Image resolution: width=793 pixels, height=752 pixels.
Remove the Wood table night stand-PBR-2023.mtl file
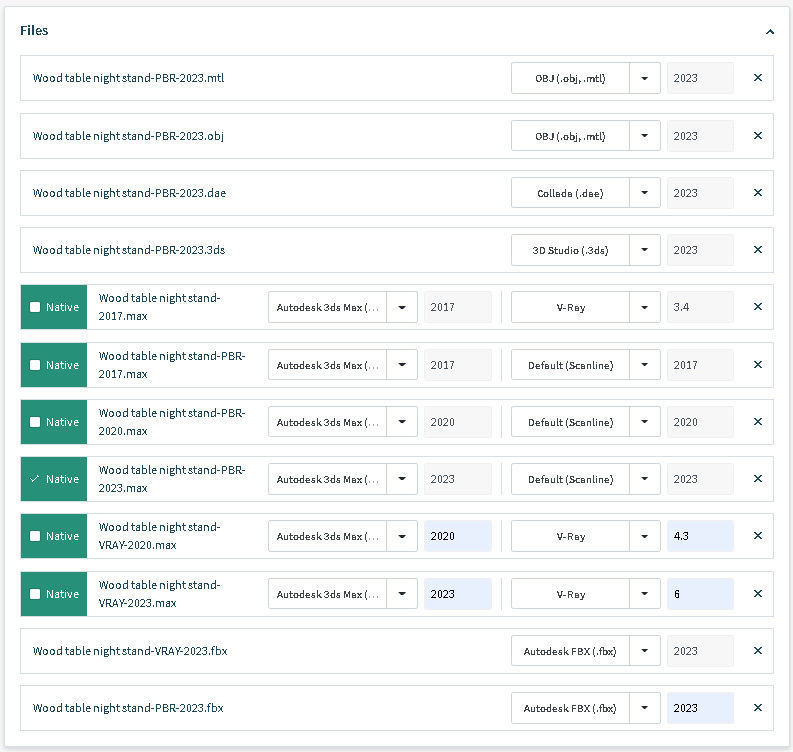tap(757, 78)
